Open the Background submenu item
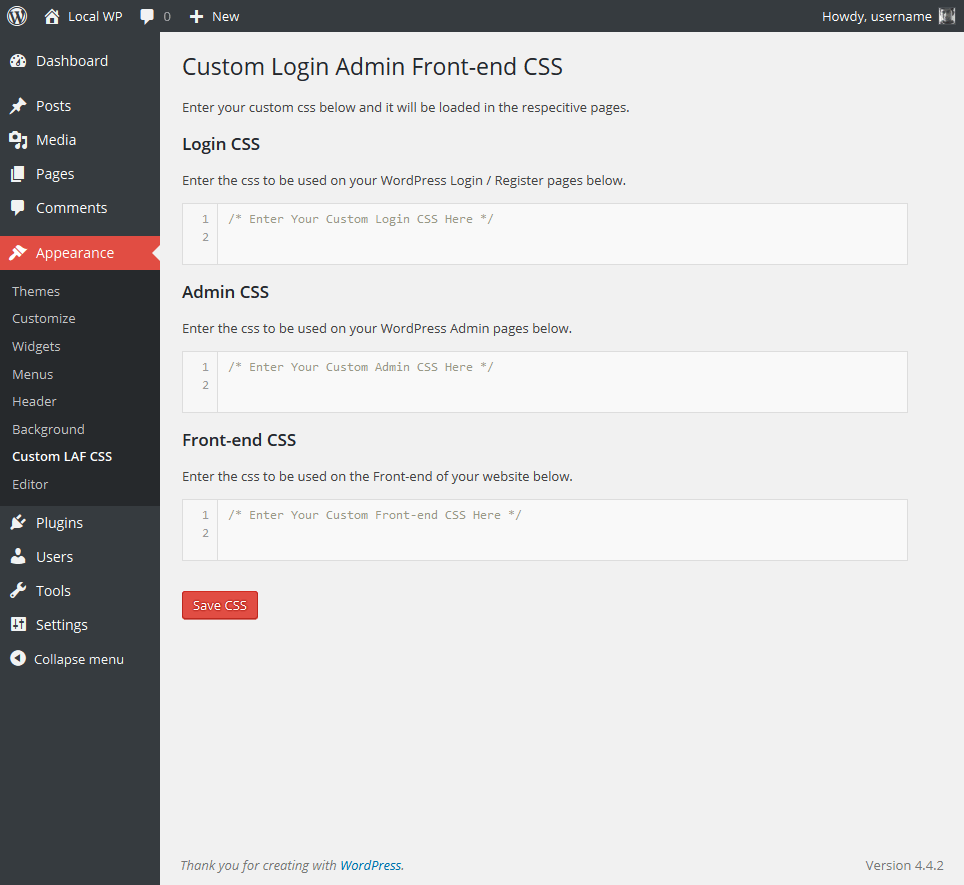The width and height of the screenshot is (964, 885). pyautogui.click(x=49, y=429)
